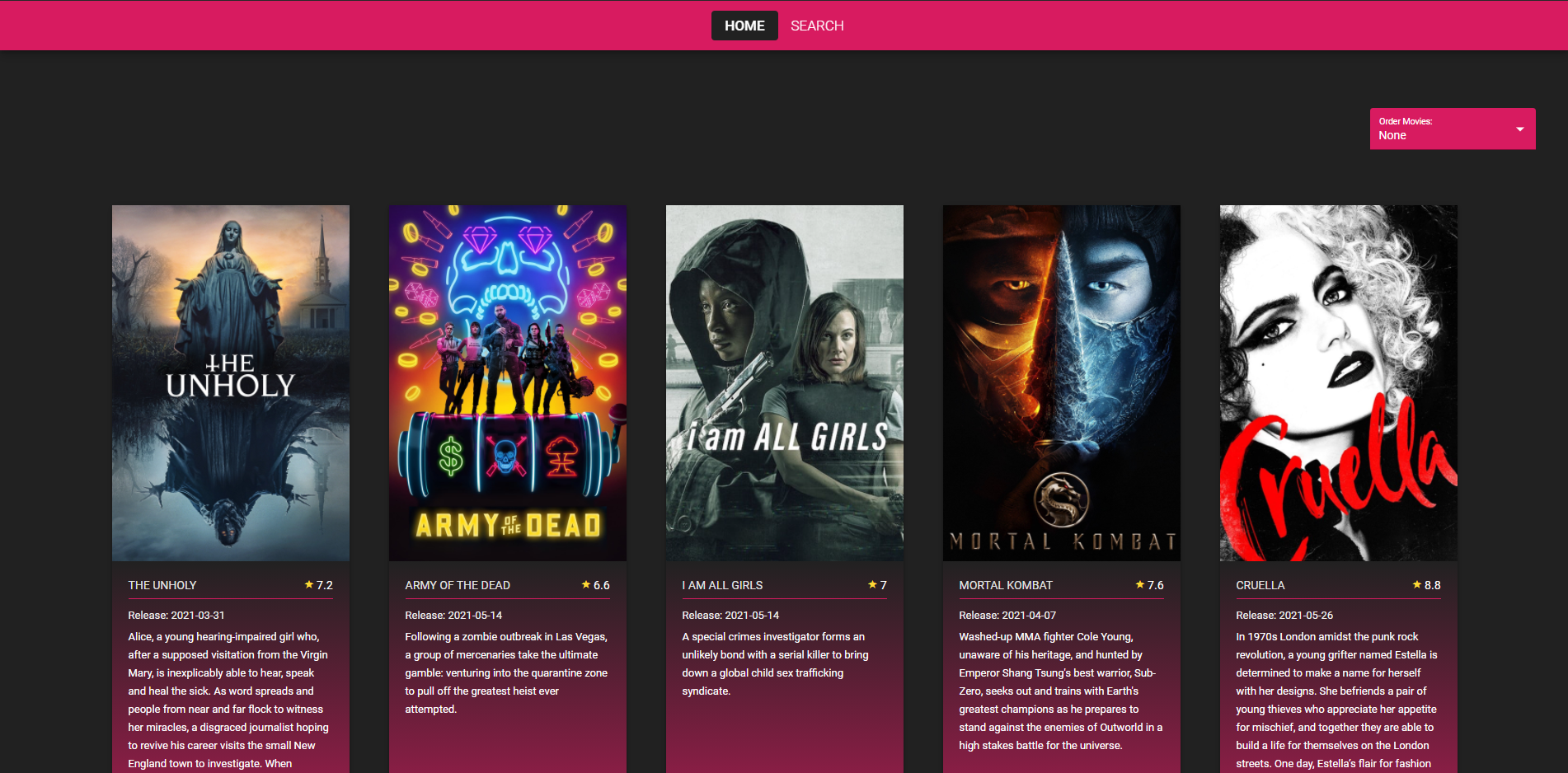Select CRUELLA title text
Viewport: 1568px width, 773px height.
[1261, 585]
